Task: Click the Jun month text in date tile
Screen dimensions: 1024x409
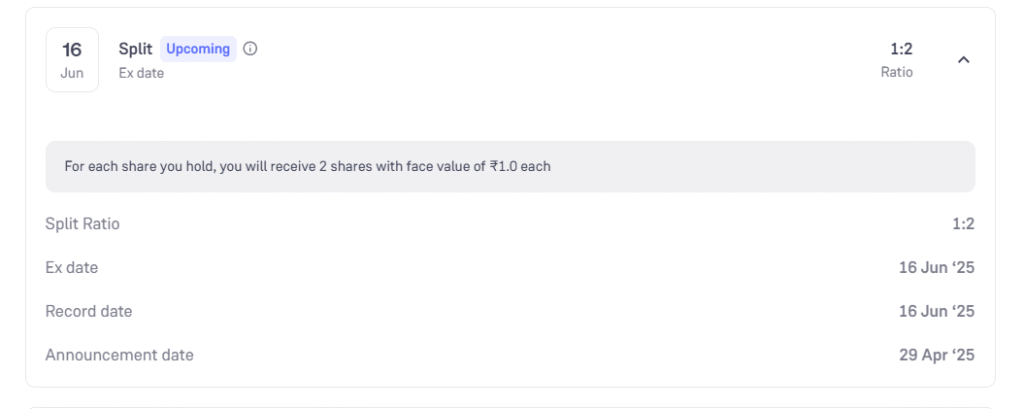Action: point(72,73)
